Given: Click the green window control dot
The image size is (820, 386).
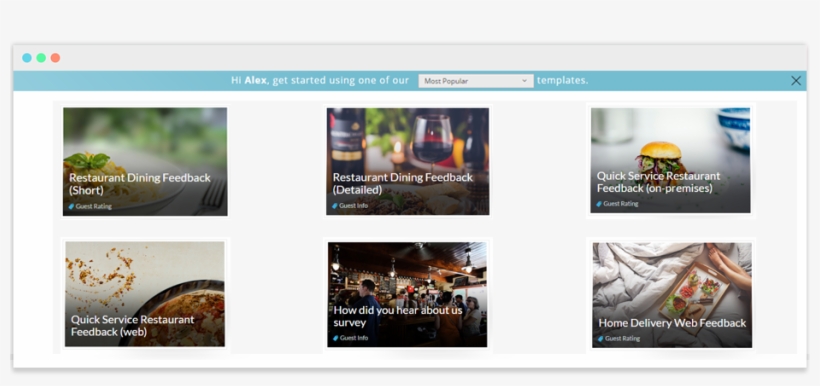Looking at the screenshot, I should click(41, 58).
